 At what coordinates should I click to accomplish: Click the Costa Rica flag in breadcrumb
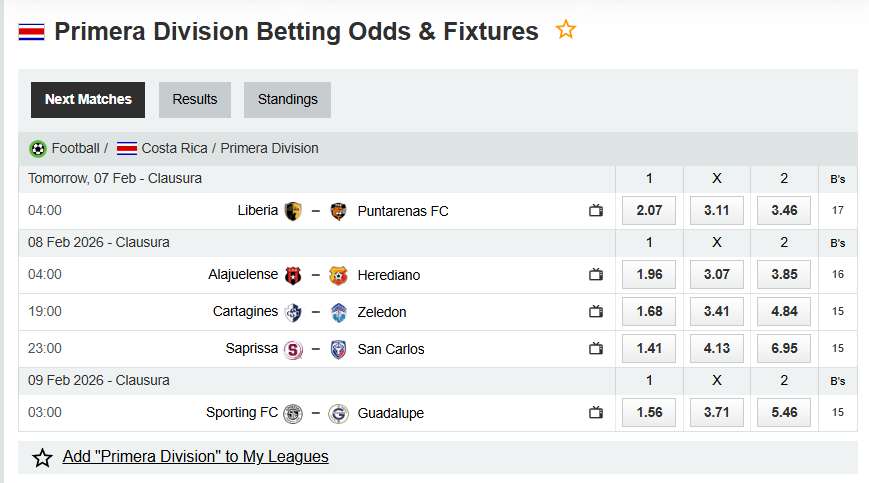[x=127, y=149]
